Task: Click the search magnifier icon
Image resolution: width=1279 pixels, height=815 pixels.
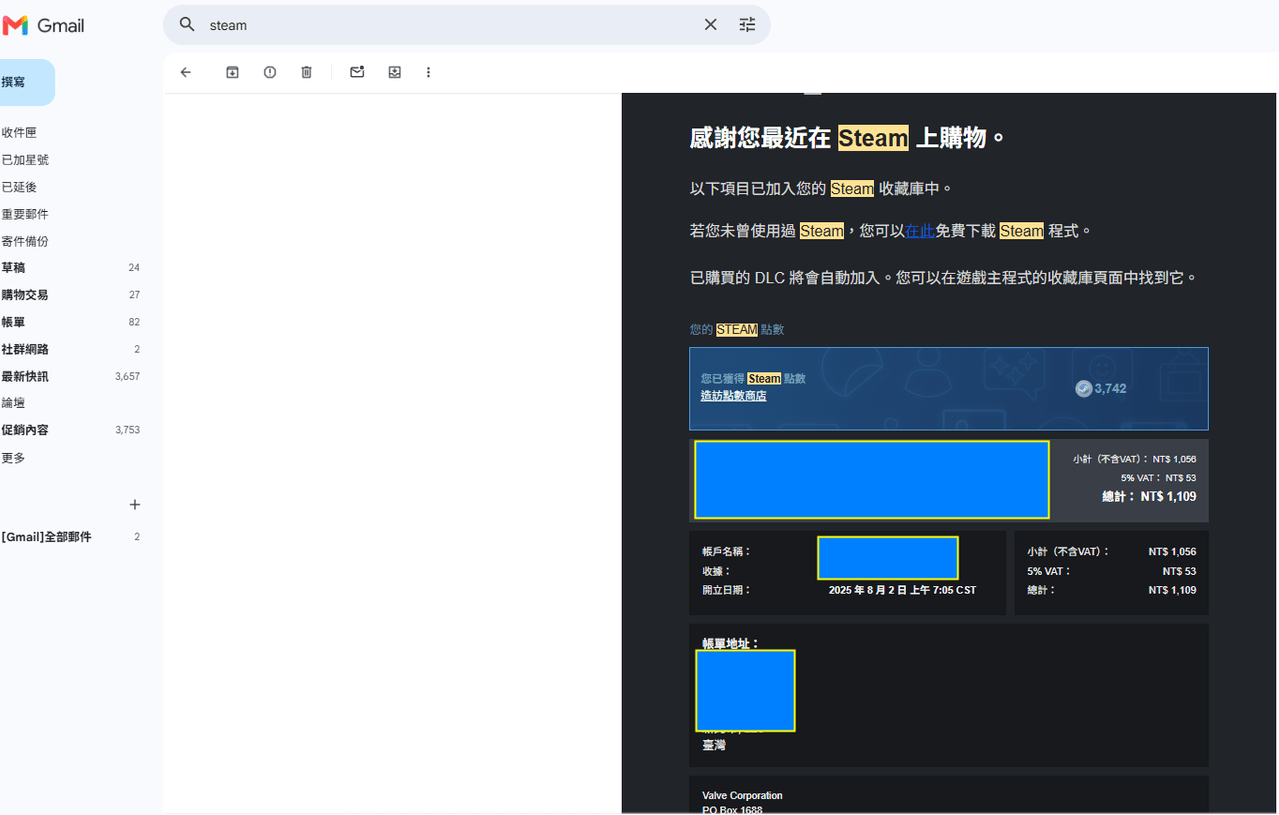Action: pos(187,25)
